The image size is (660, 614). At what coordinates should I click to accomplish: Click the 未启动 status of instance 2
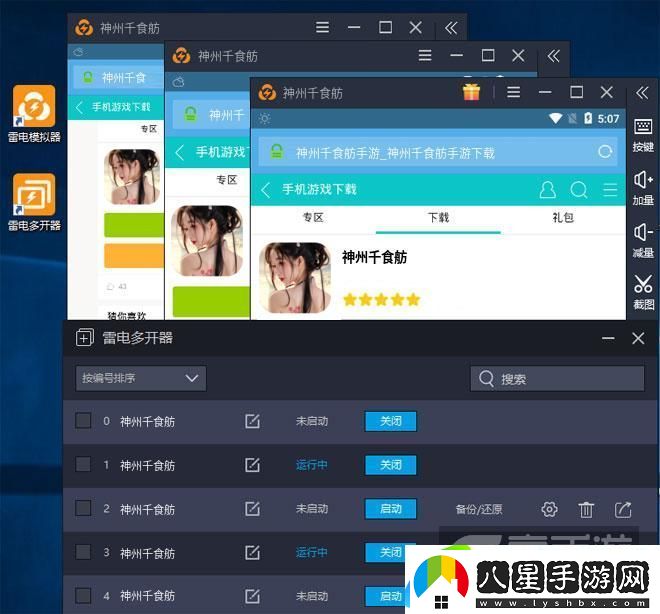pyautogui.click(x=311, y=509)
